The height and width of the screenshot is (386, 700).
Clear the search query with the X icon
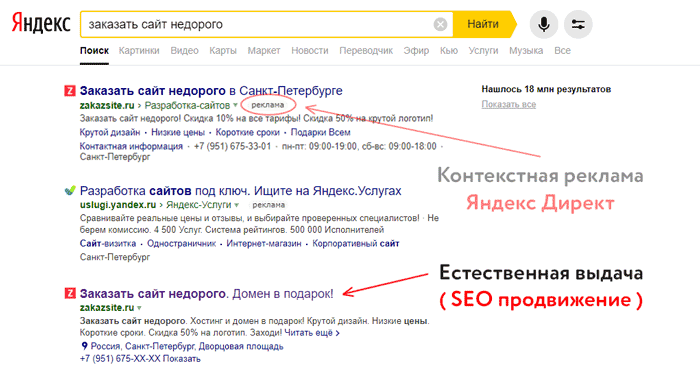pyautogui.click(x=440, y=24)
